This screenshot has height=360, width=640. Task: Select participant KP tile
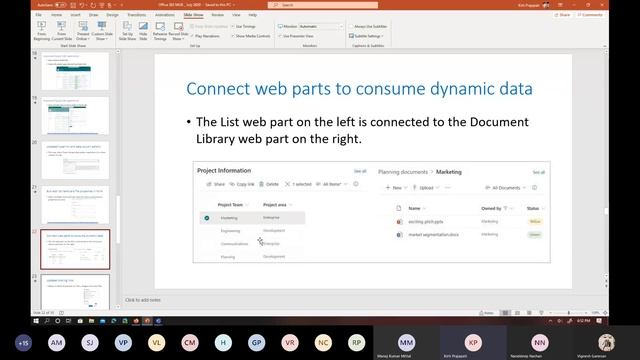[473, 342]
